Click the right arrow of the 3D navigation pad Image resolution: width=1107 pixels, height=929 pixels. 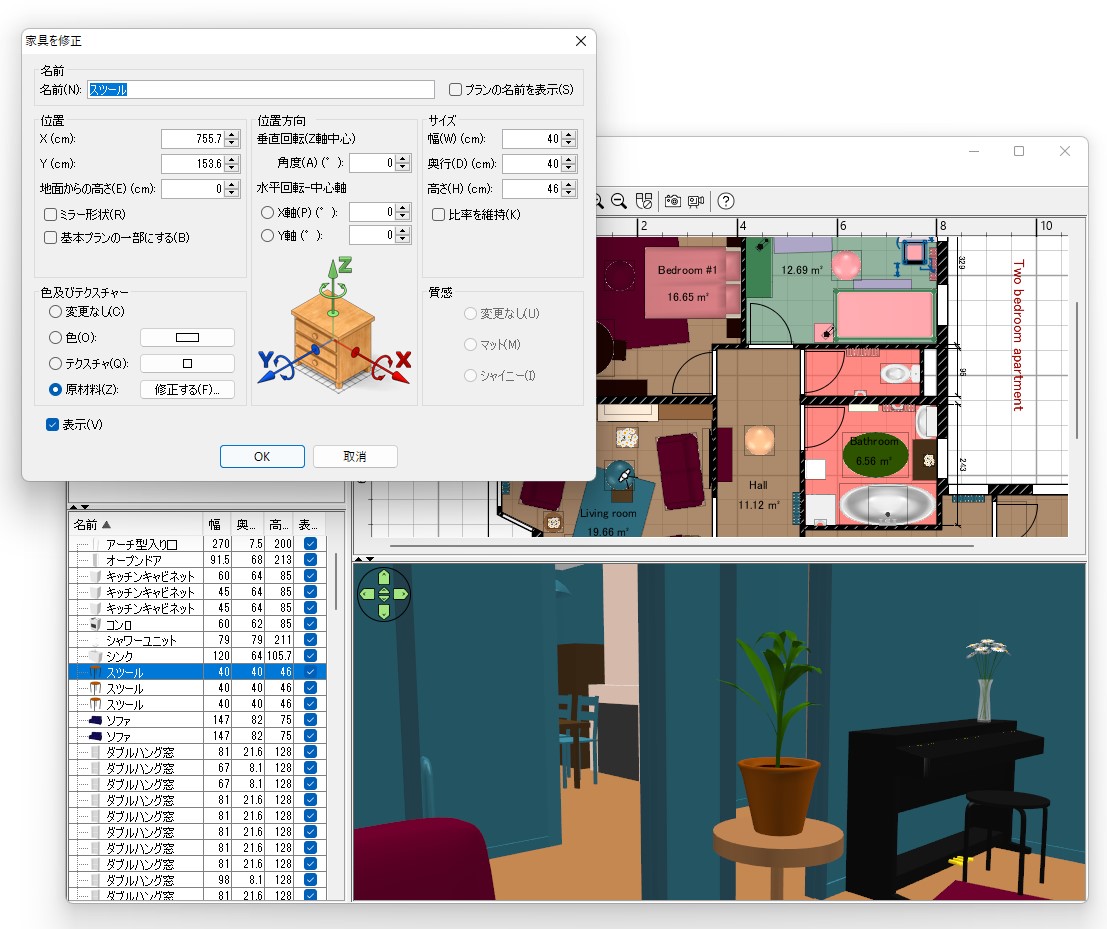(401, 594)
